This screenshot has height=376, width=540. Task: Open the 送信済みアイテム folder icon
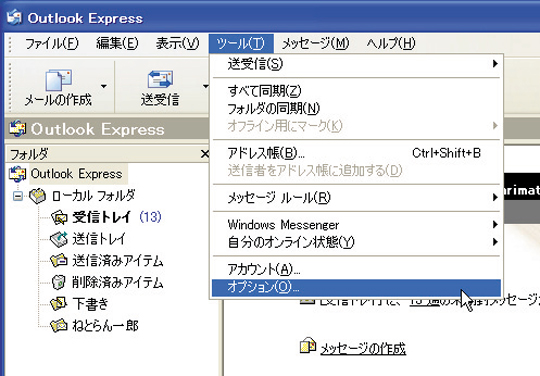coord(59,261)
